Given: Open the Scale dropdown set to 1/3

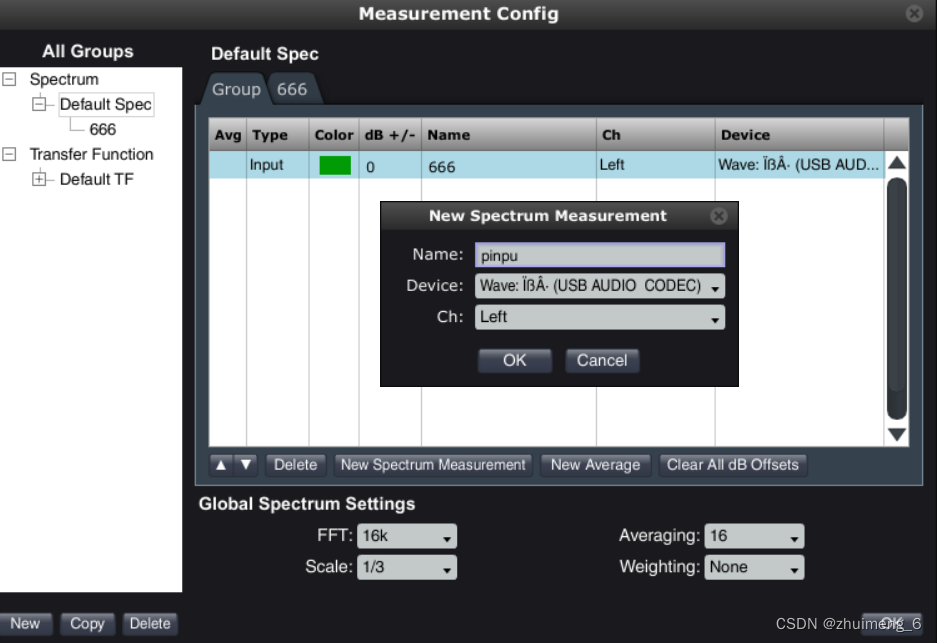Looking at the screenshot, I should 406,567.
